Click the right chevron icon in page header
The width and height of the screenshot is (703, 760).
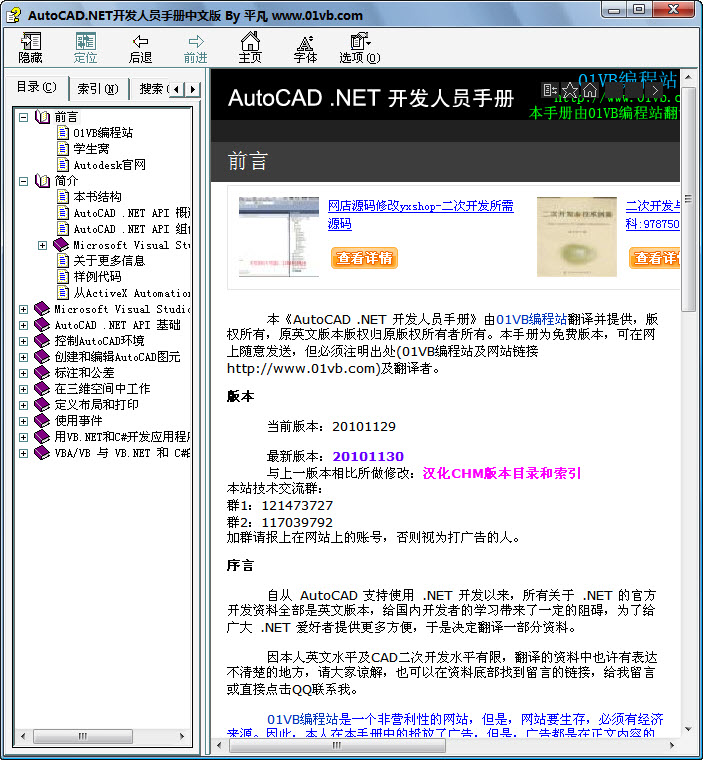[655, 90]
